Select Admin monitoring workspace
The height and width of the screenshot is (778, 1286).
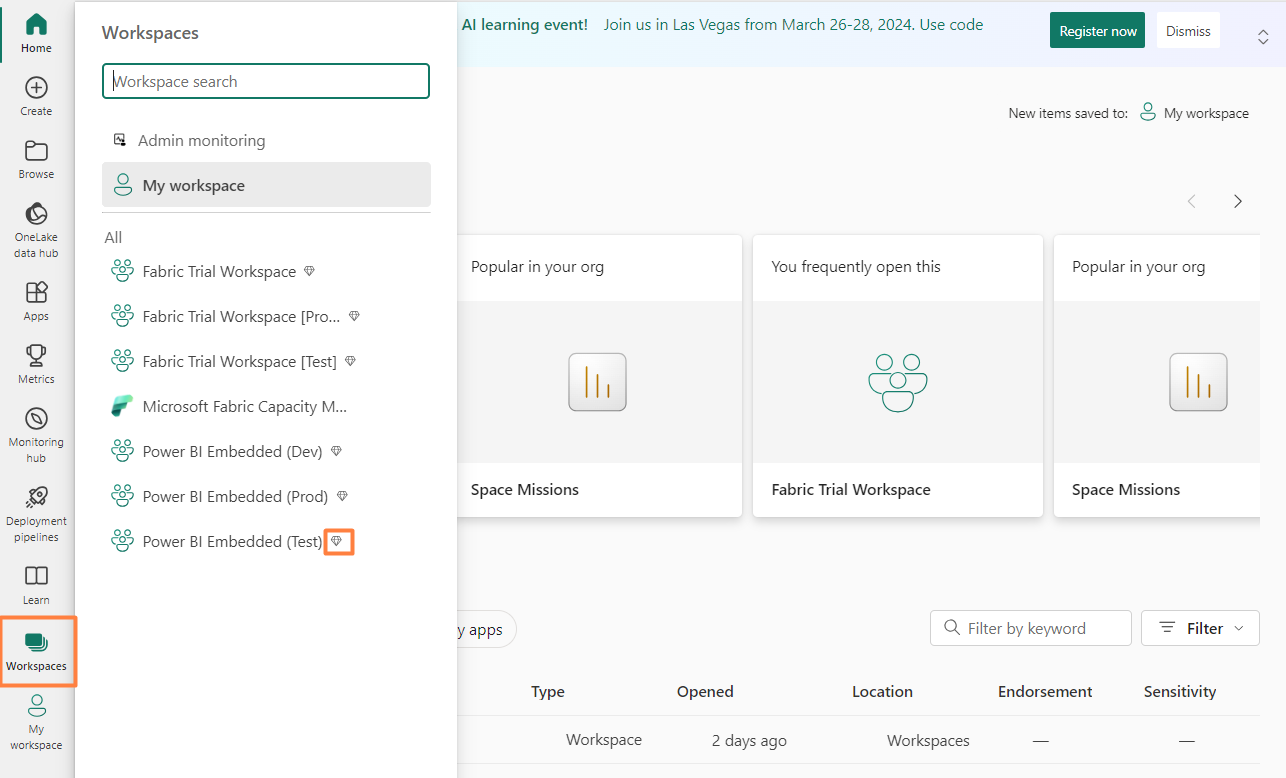(x=266, y=140)
